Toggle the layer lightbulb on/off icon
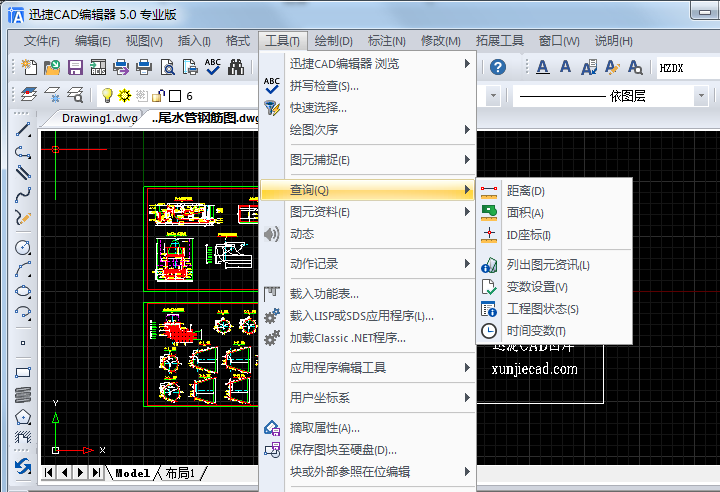 tap(107, 95)
